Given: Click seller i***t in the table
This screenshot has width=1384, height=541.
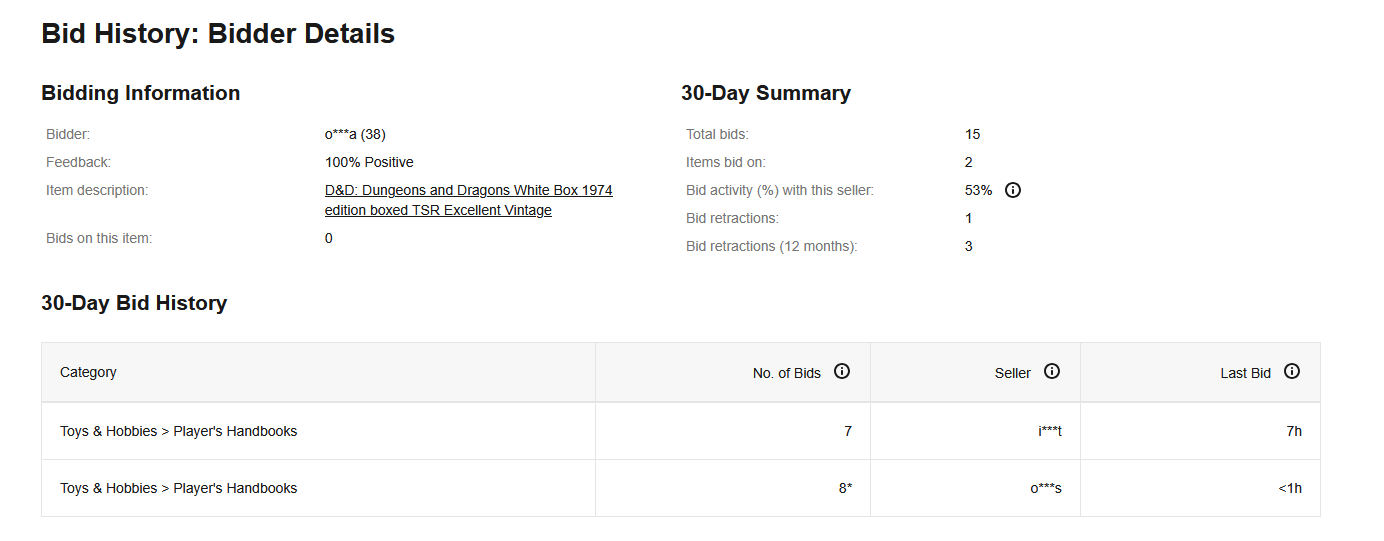Looking at the screenshot, I should pyautogui.click(x=1050, y=431).
